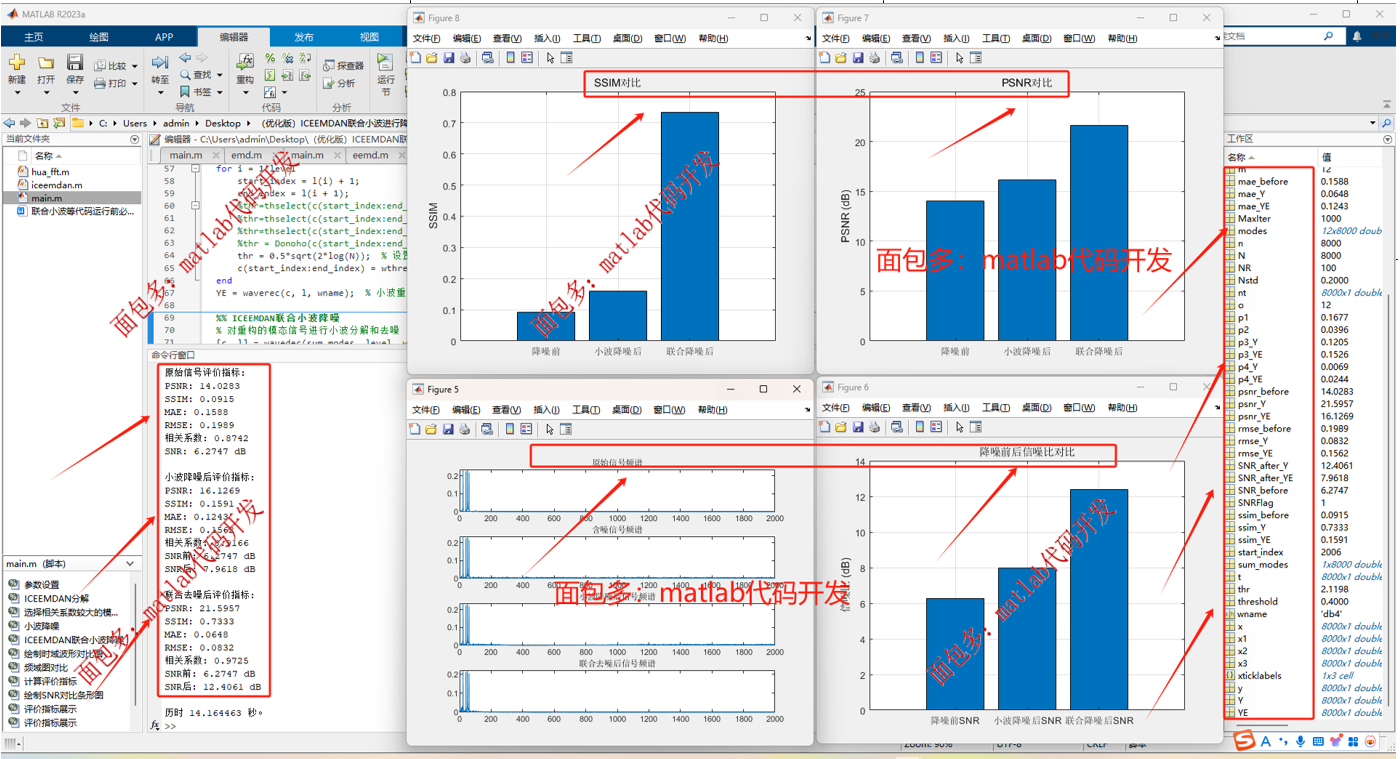
Task: Open 帮助(H) menu in Figure 6
Action: pos(1122,408)
